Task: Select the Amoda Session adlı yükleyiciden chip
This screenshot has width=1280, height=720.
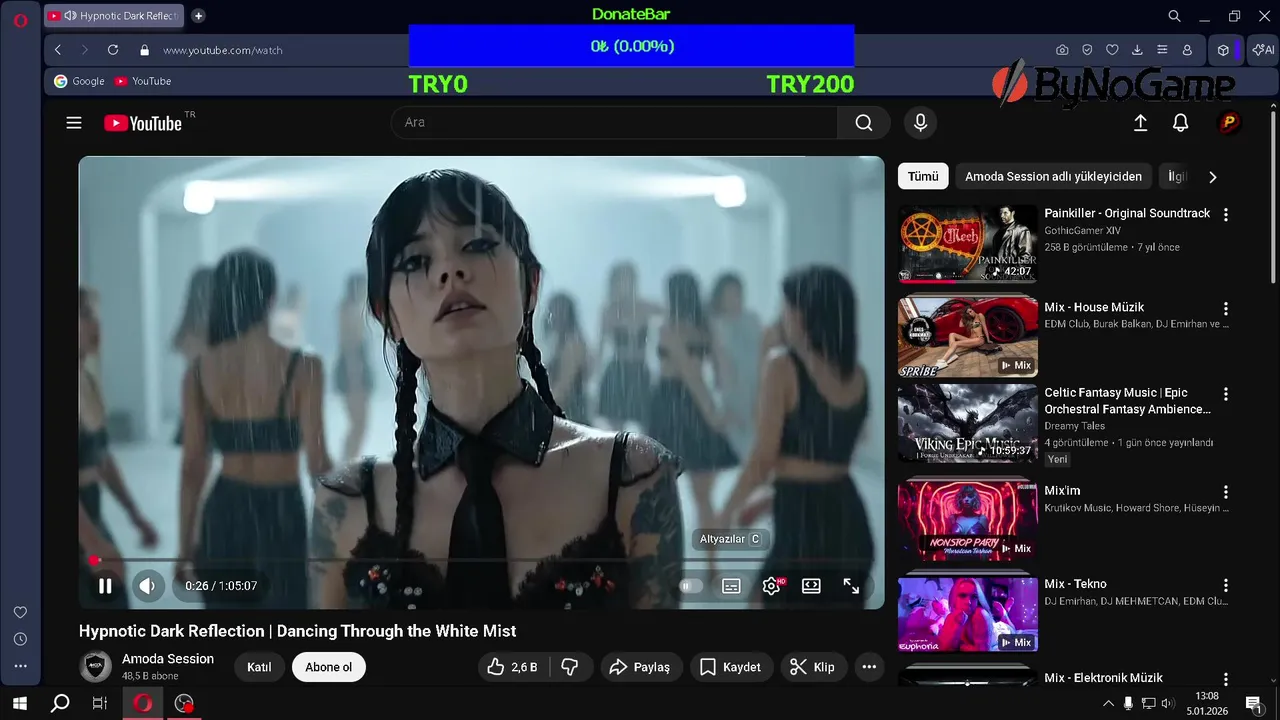Action: point(1053,176)
